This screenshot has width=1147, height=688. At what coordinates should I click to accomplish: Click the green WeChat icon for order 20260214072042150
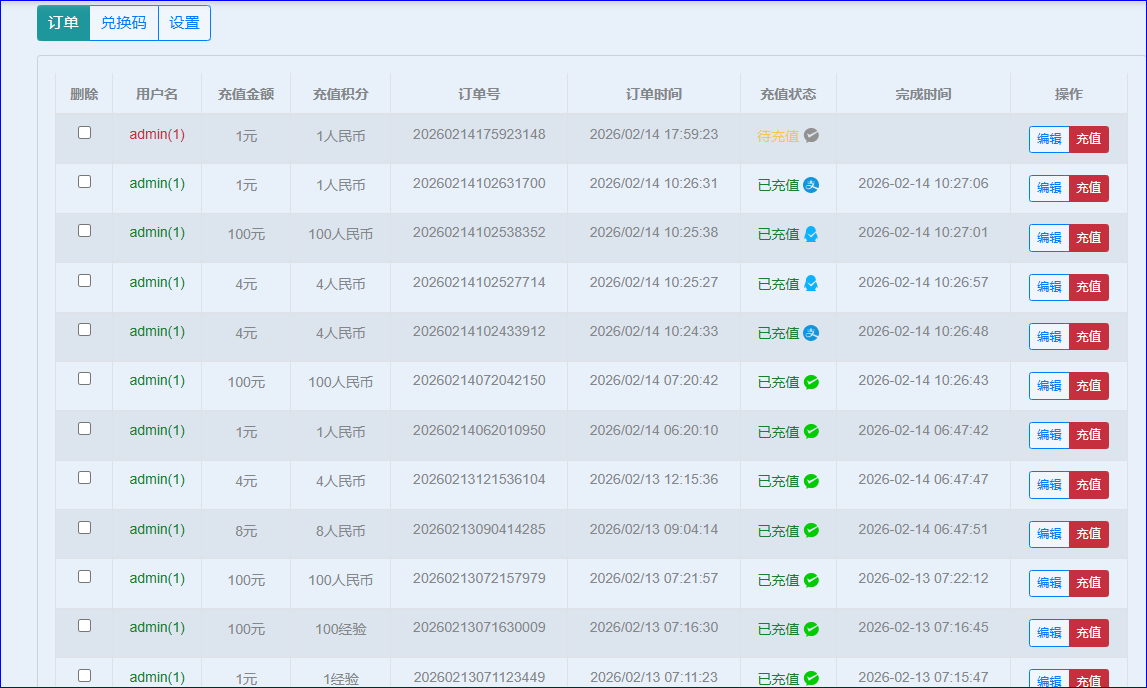(x=811, y=382)
